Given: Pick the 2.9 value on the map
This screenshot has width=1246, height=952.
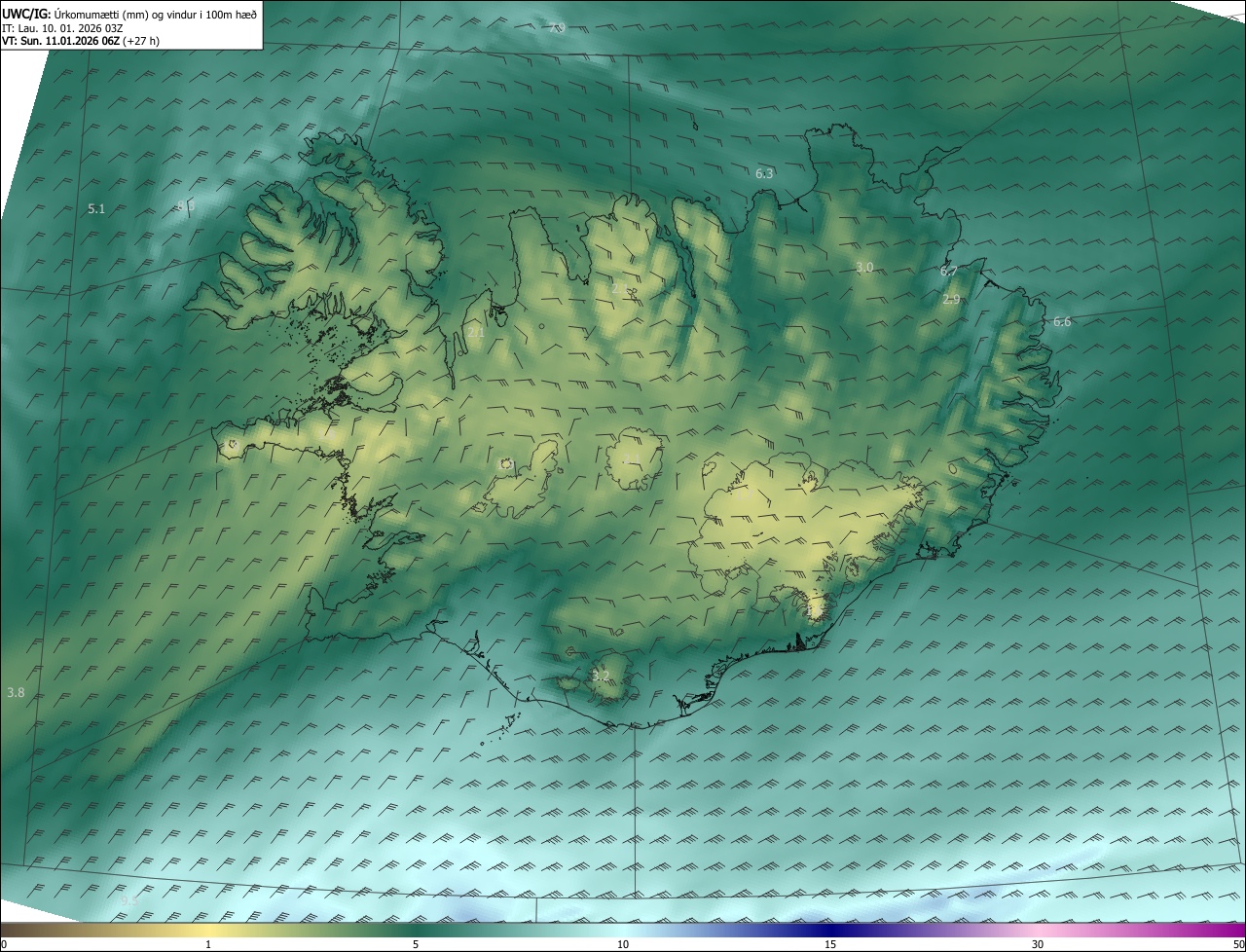Looking at the screenshot, I should click(x=952, y=300).
